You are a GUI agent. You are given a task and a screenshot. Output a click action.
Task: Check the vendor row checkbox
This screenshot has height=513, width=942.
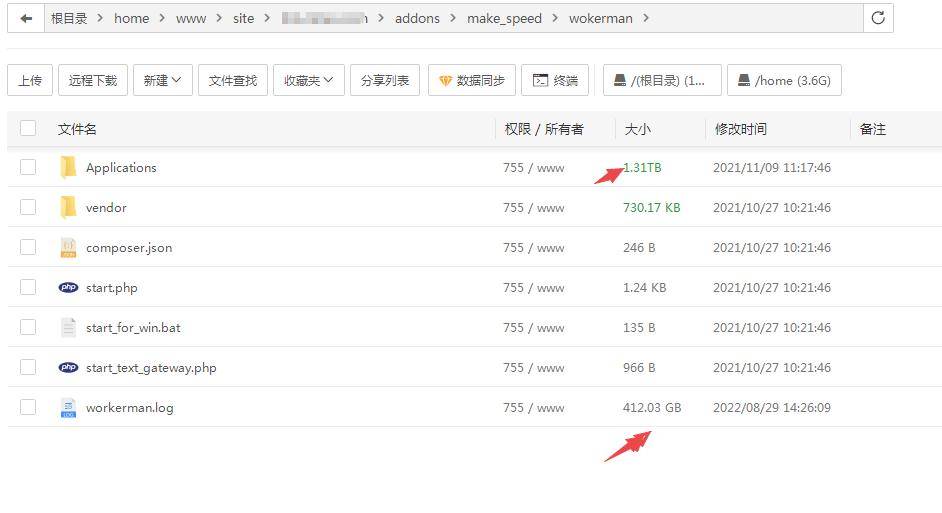28,207
